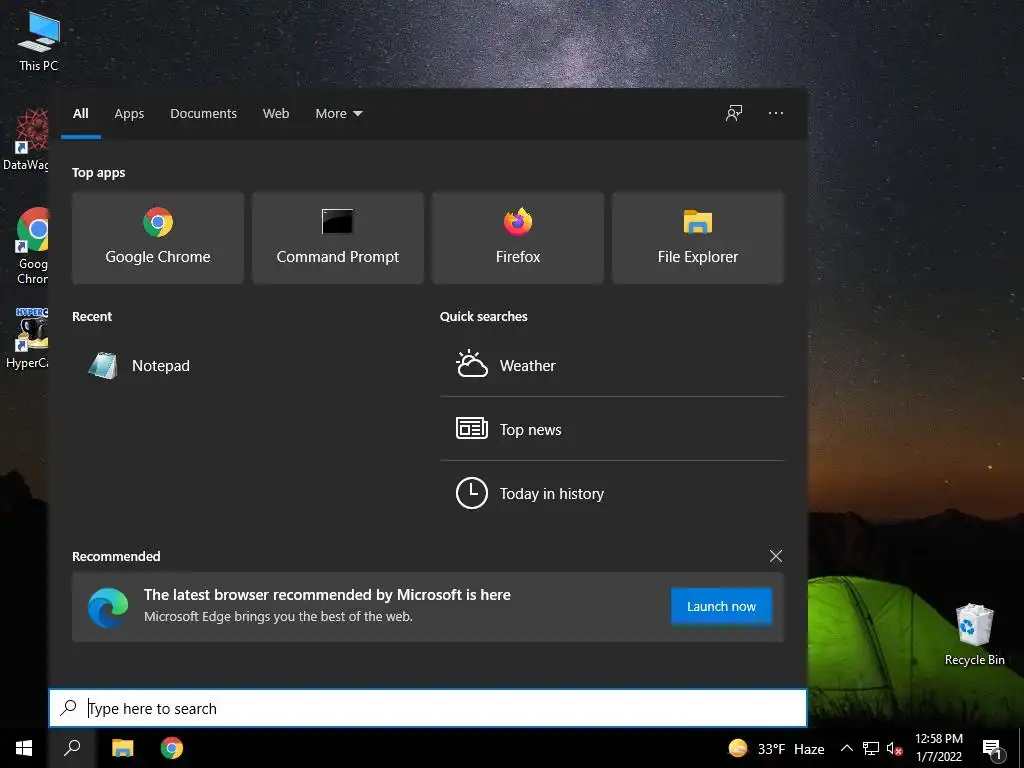
Task: Open the Windows Start button
Action: 24,748
